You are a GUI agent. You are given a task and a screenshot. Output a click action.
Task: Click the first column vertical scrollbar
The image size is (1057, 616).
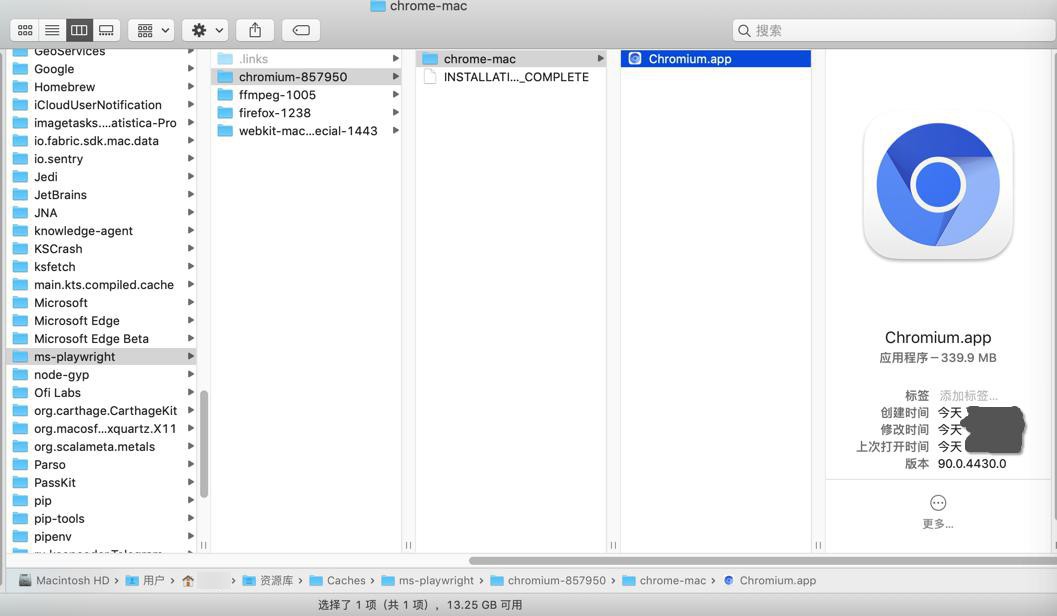(x=204, y=443)
